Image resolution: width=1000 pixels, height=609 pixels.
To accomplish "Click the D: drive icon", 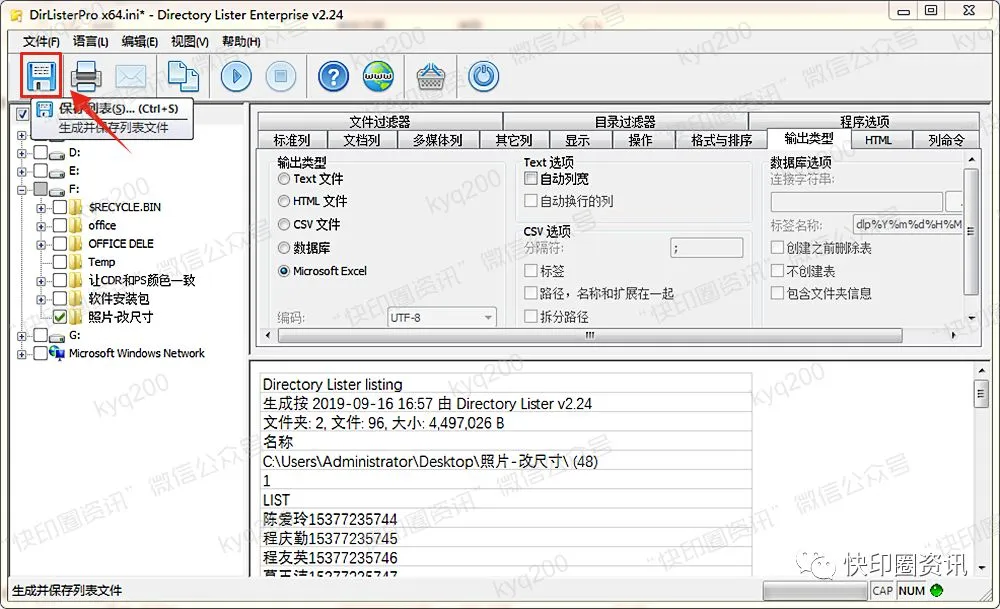I will 57,153.
